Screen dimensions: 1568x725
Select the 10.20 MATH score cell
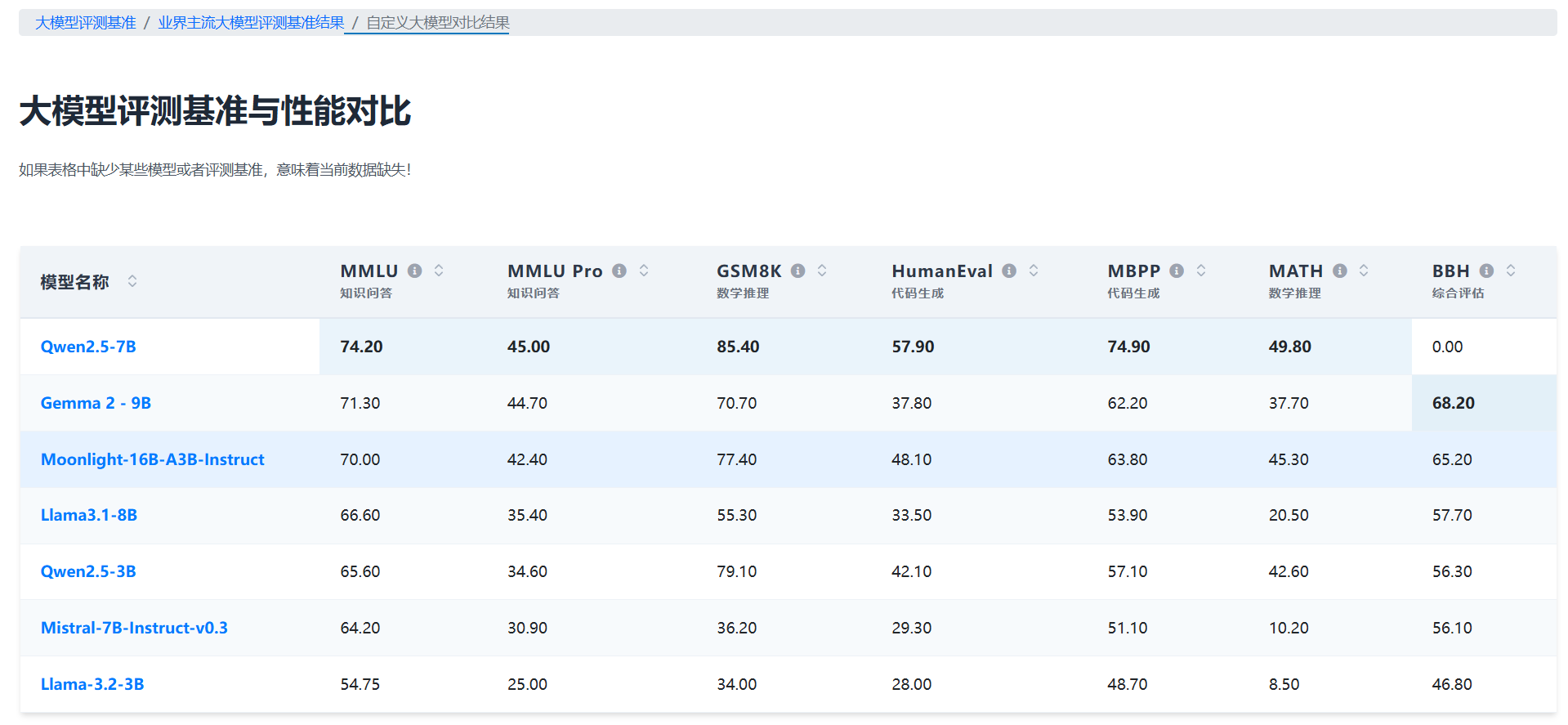coord(1330,628)
